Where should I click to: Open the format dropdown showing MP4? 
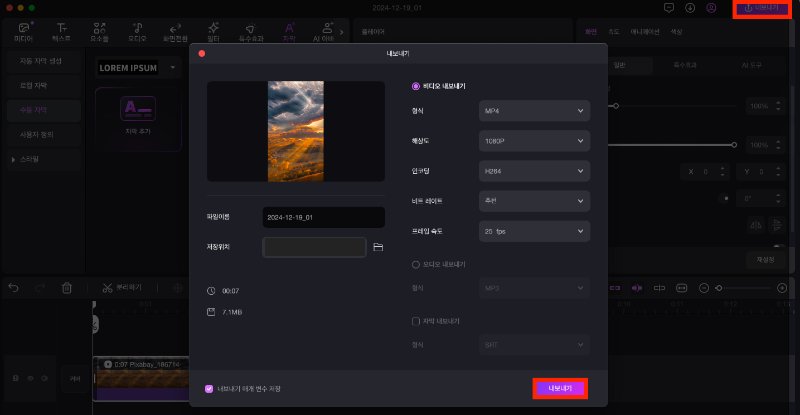pyautogui.click(x=534, y=111)
